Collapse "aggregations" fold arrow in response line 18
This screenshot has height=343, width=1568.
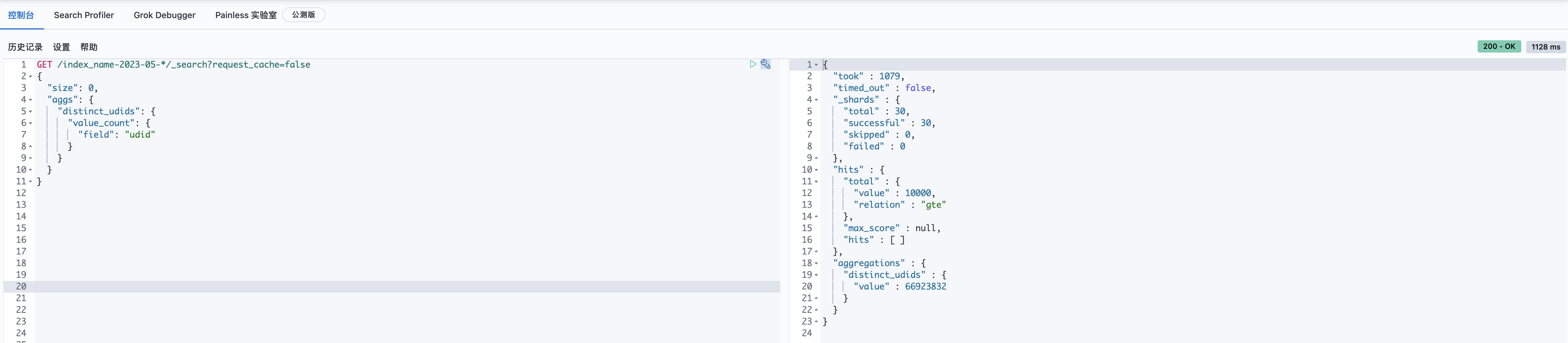pos(816,263)
